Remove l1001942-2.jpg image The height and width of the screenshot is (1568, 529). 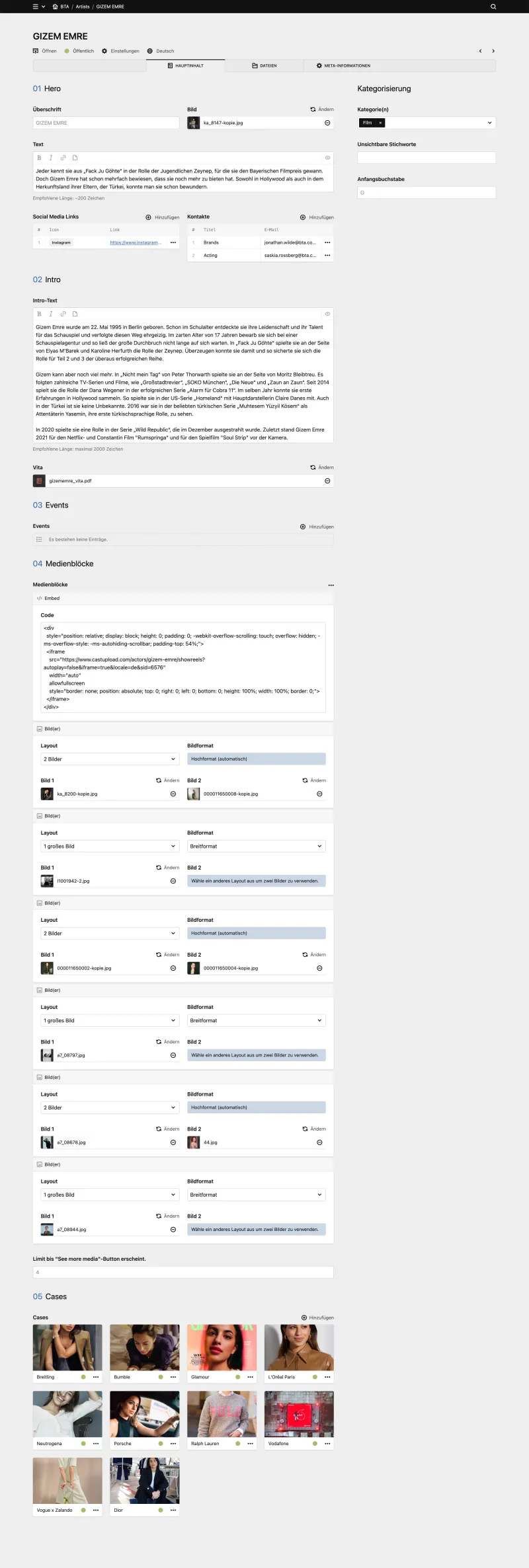173,881
